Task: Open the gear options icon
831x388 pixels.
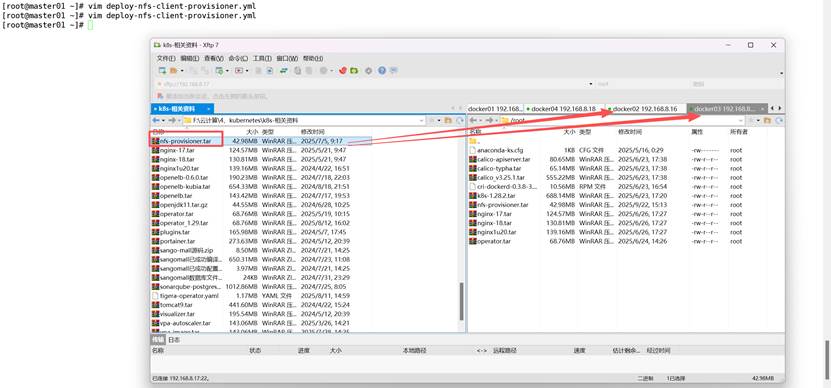Action: (x=368, y=70)
